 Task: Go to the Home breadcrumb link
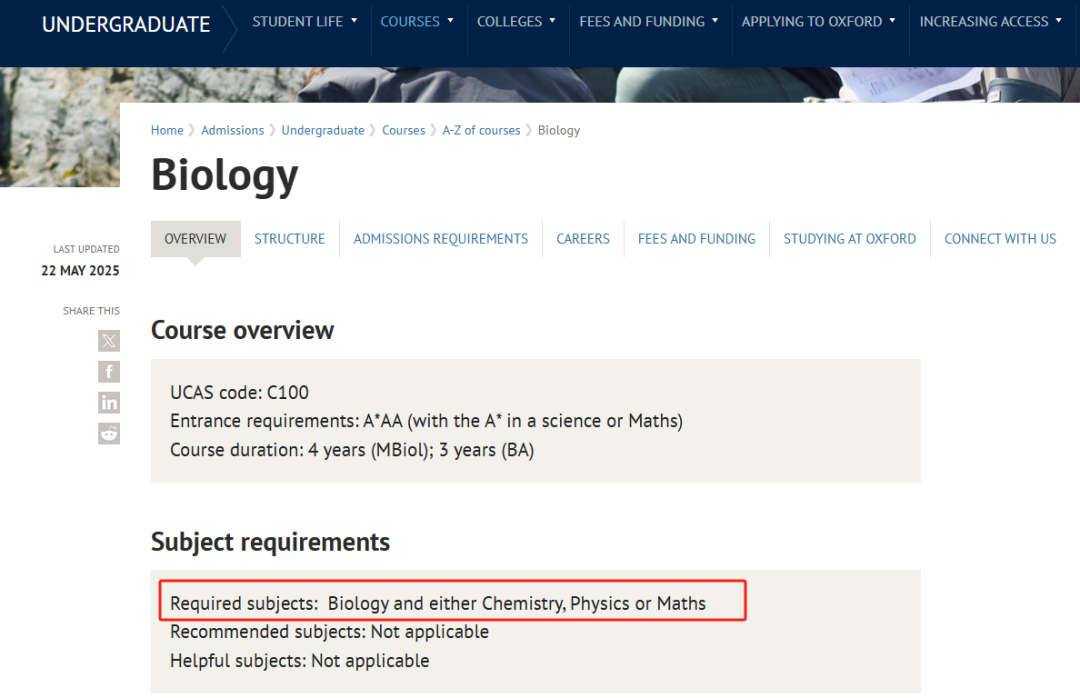pos(167,130)
